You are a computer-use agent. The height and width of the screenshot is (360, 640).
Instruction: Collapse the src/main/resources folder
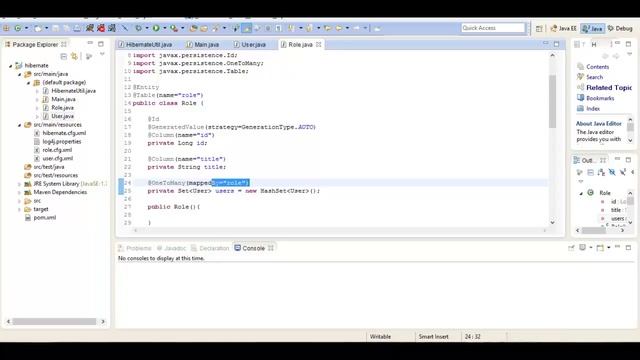[20, 125]
